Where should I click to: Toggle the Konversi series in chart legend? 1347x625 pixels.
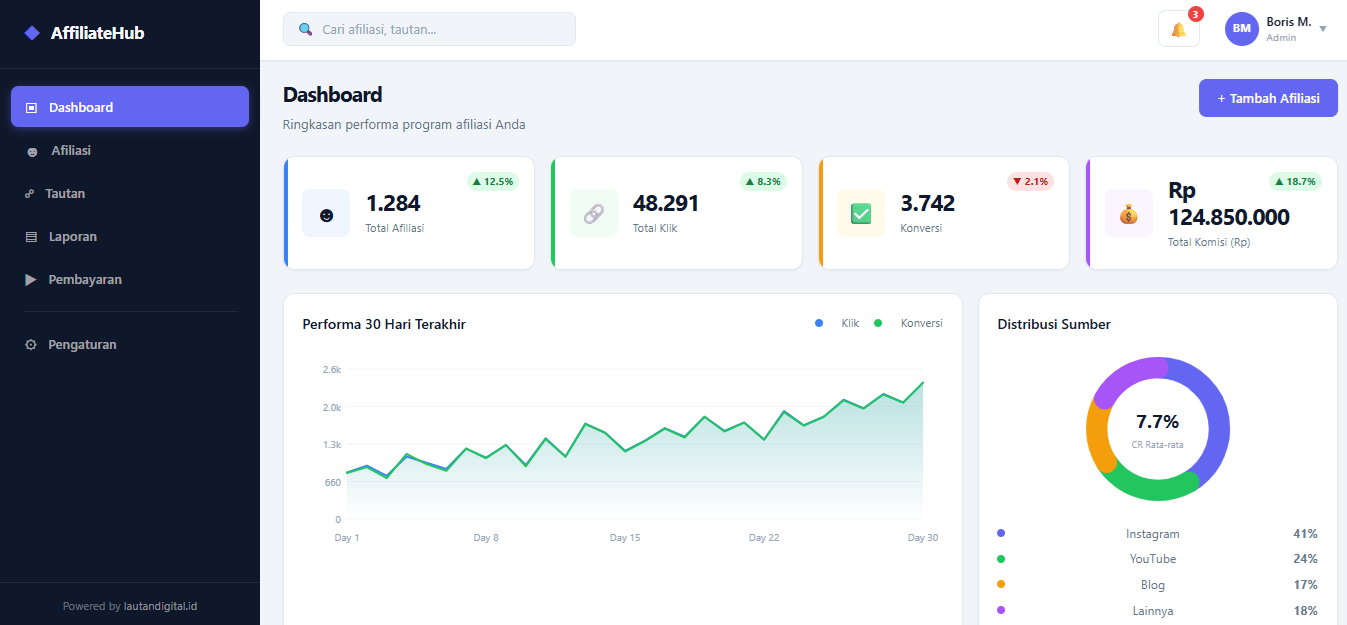[909, 323]
